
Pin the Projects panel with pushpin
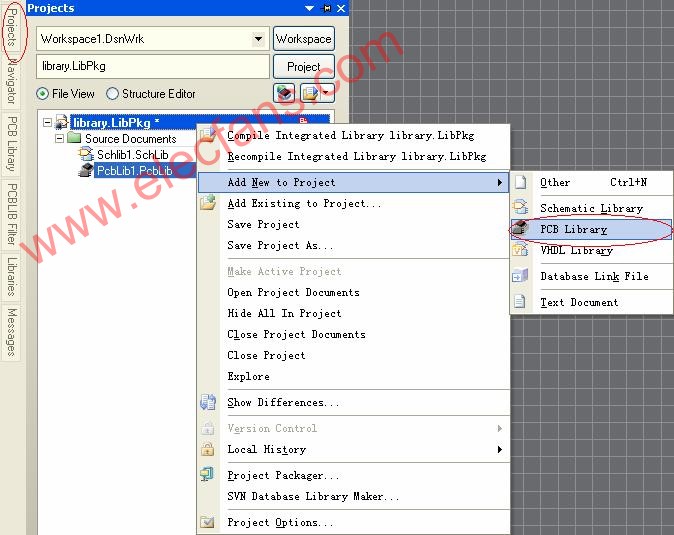click(x=327, y=8)
